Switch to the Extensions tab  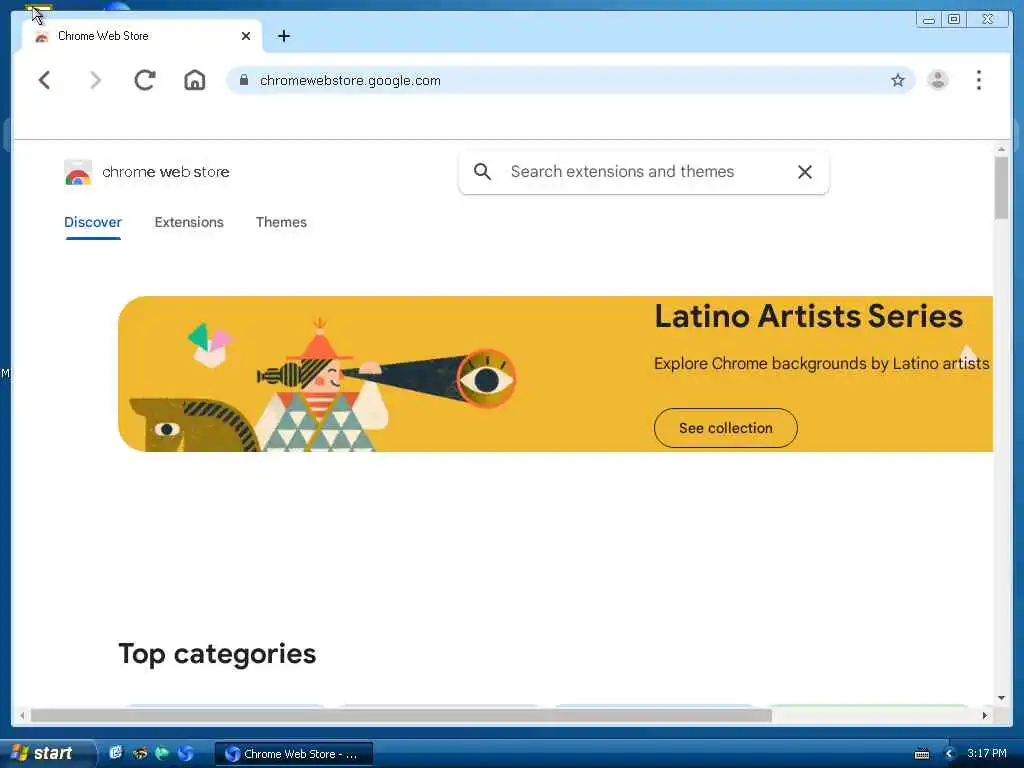click(x=189, y=222)
